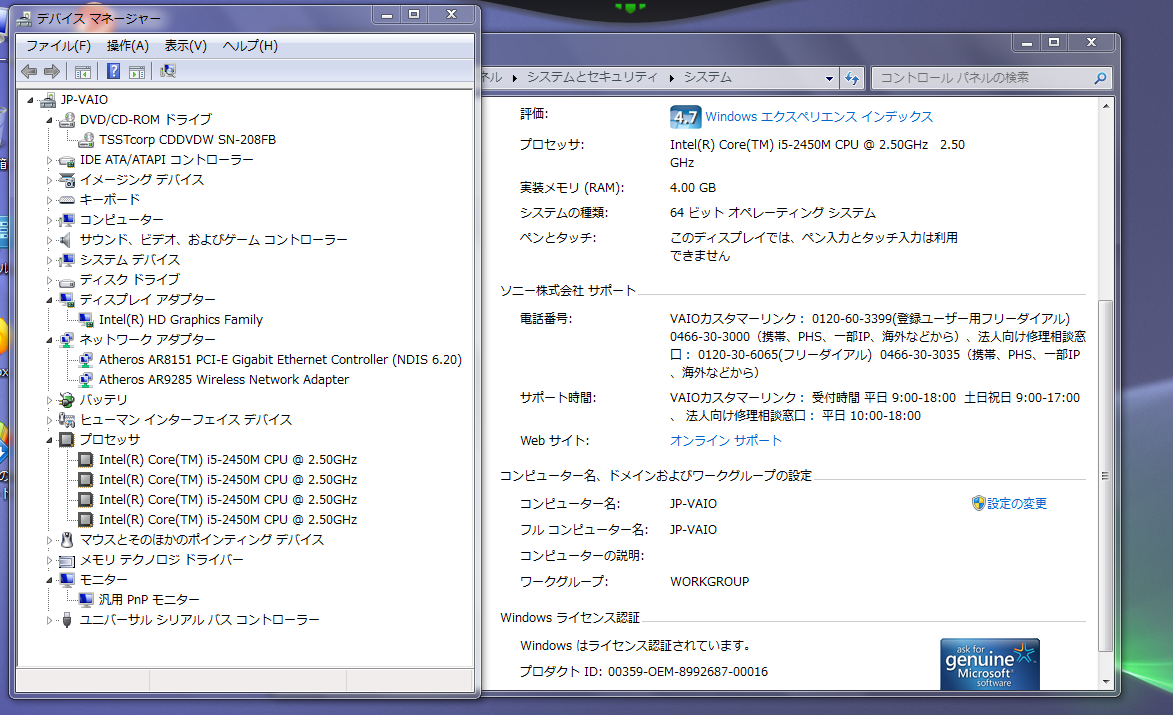Collapse the プロセッサ node

click(x=49, y=440)
